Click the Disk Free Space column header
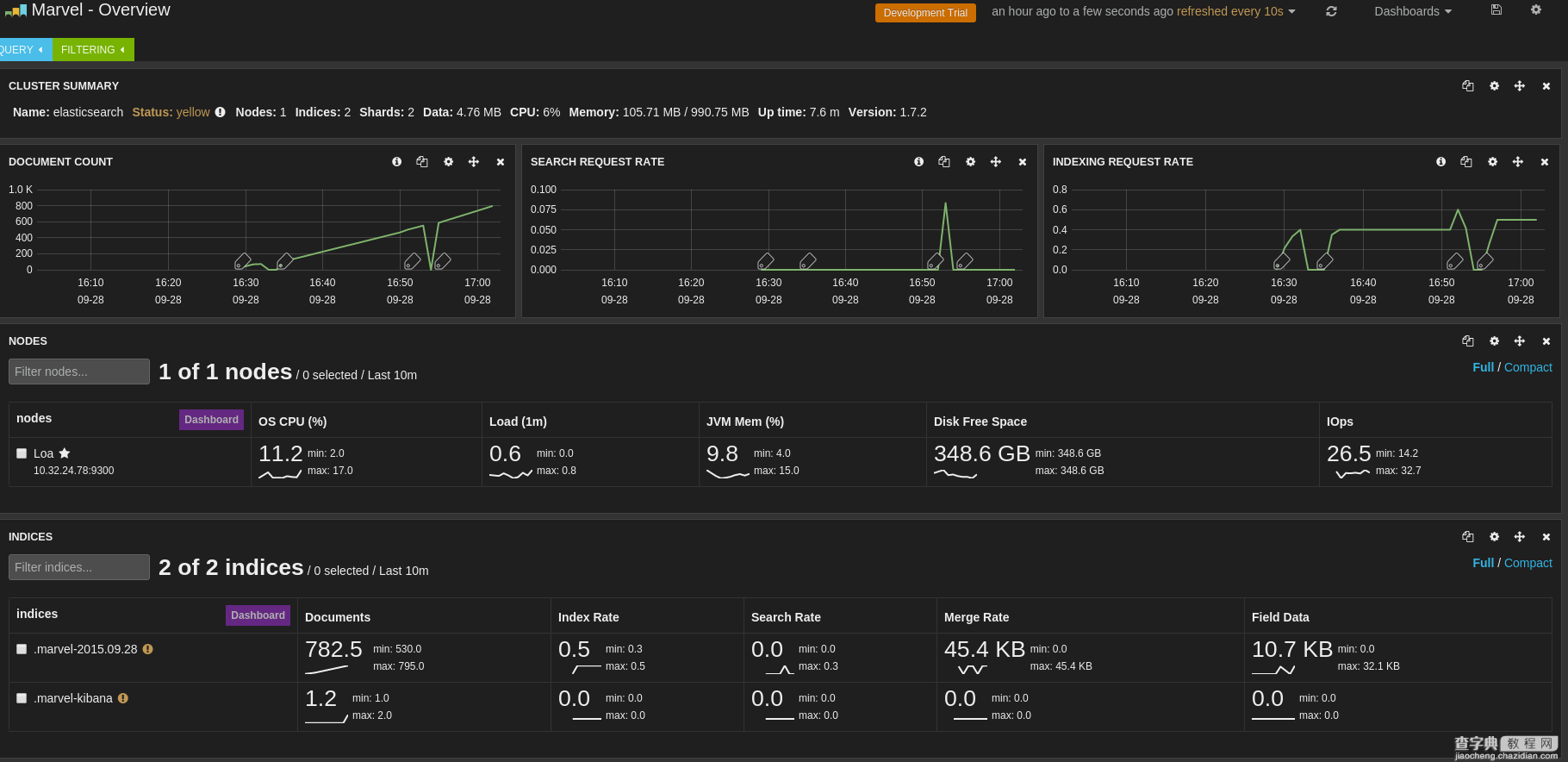1568x762 pixels. point(980,422)
